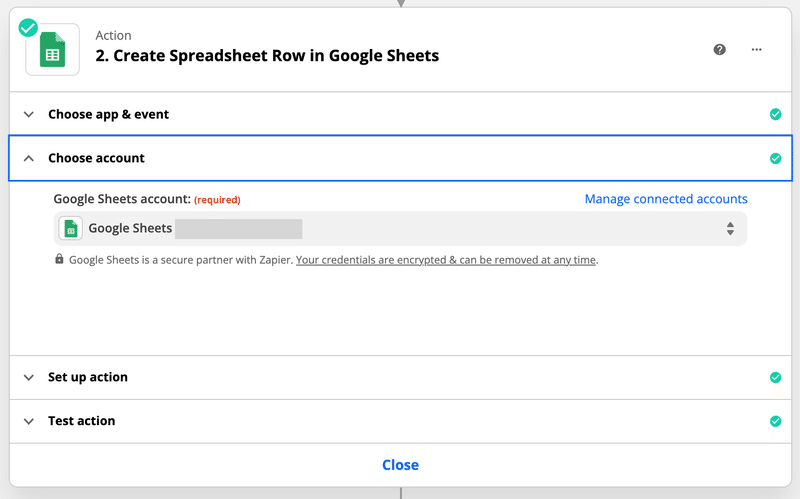The image size is (800, 499).
Task: Collapse the Choose account section chevron
Action: 29,158
